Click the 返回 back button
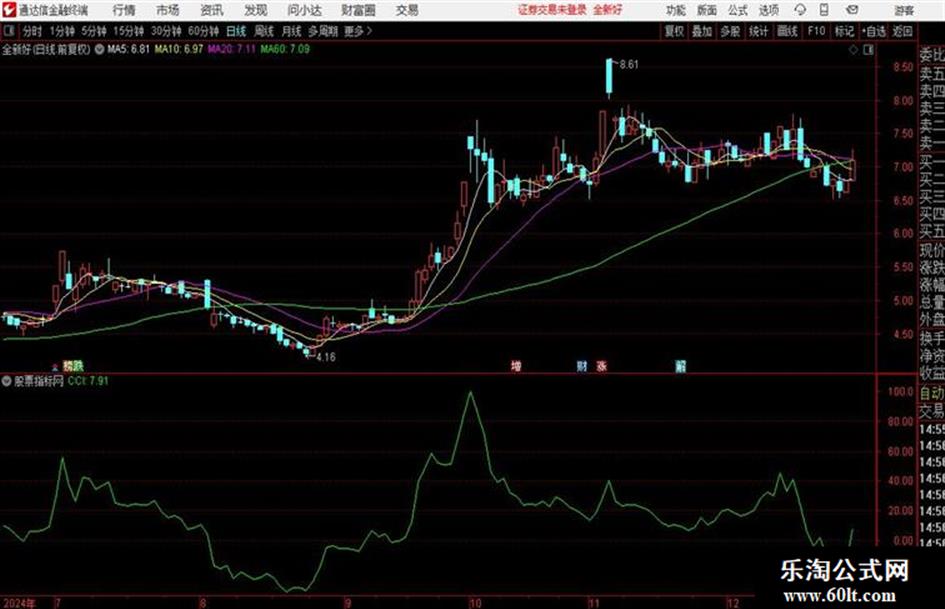The image size is (945, 609). 902,31
